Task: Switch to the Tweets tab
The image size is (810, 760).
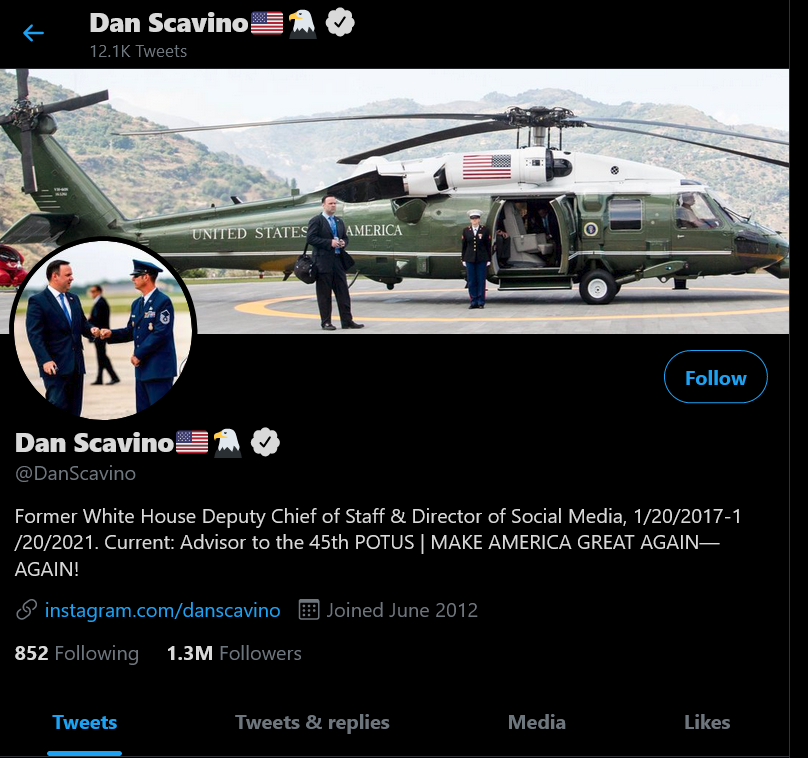Action: click(x=85, y=722)
